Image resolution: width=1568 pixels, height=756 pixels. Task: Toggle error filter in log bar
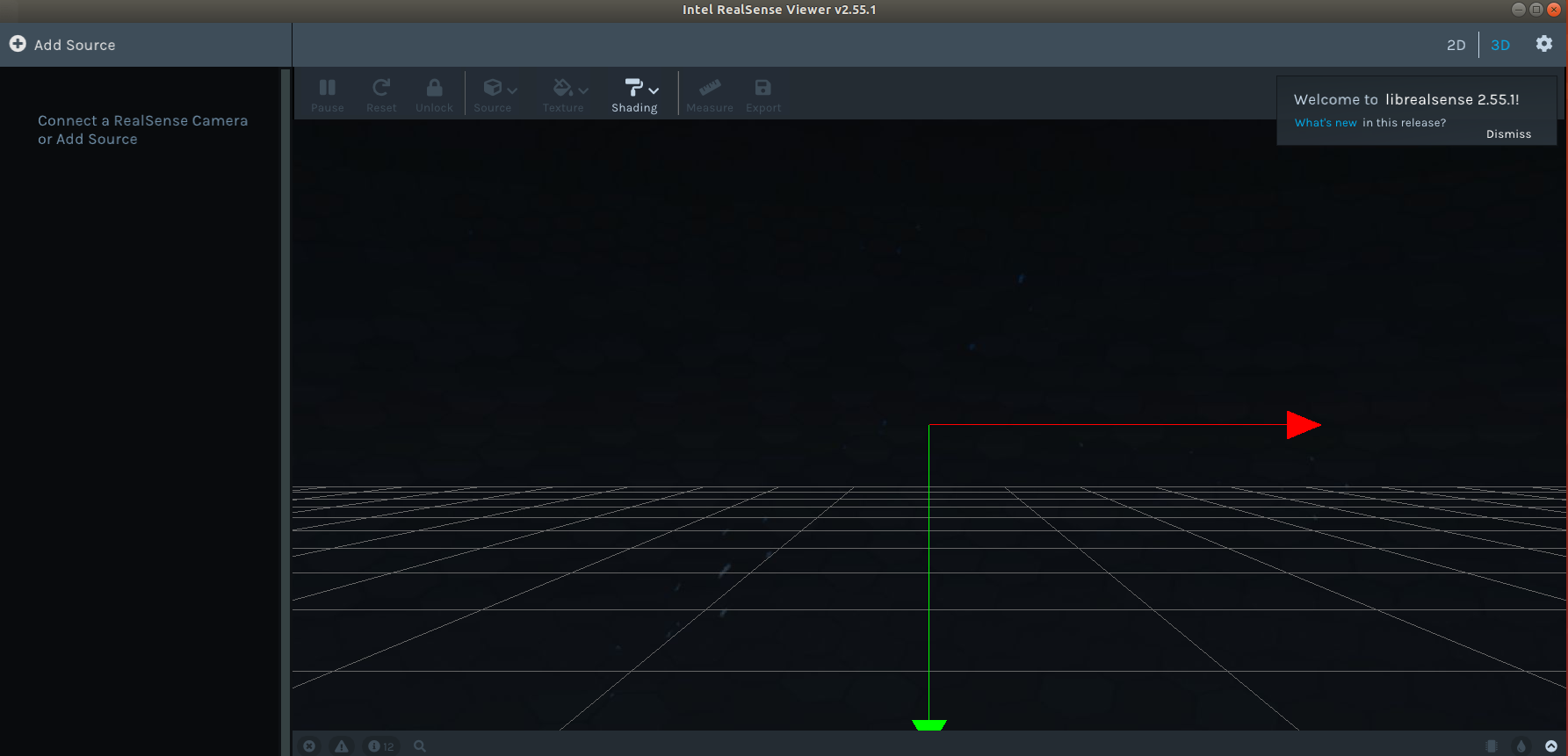click(309, 746)
